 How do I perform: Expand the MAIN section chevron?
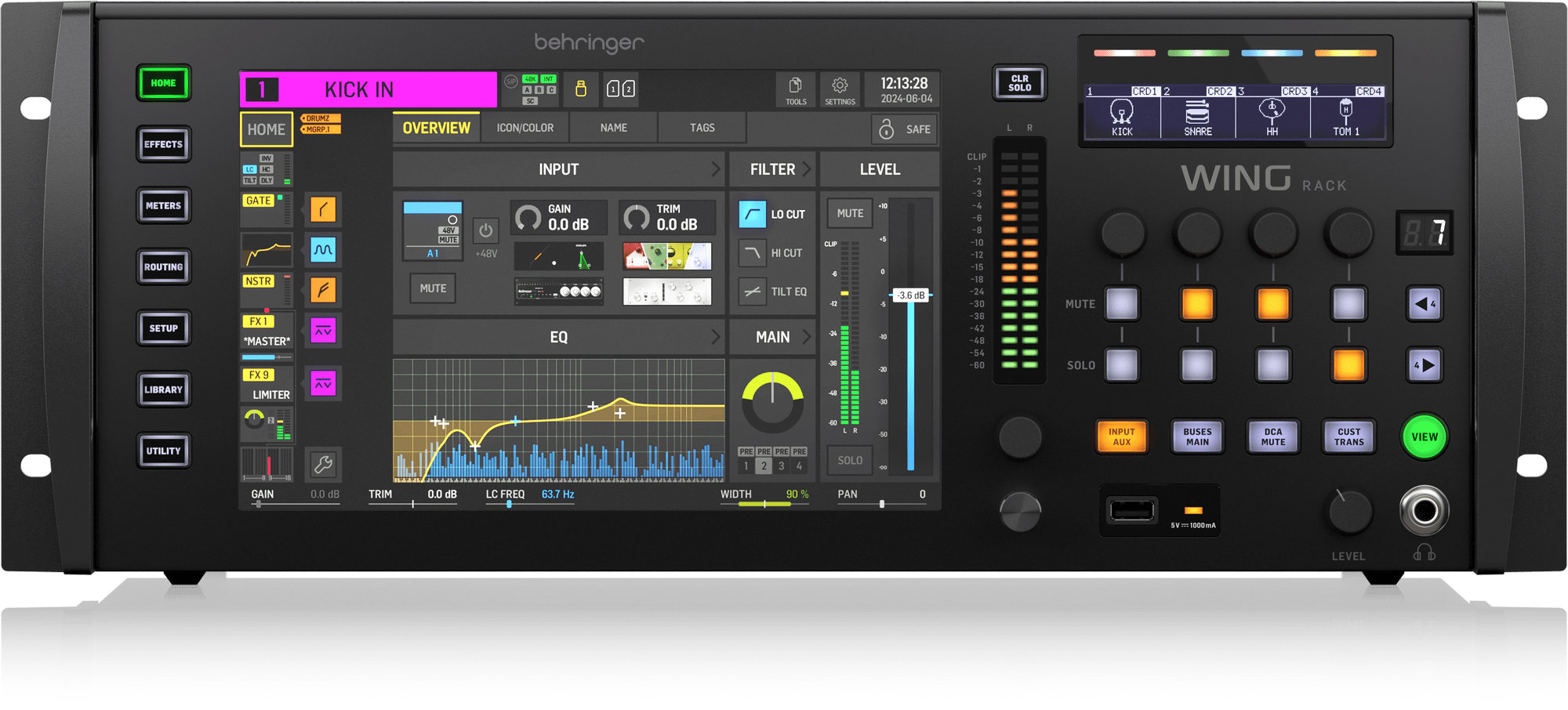(805, 337)
